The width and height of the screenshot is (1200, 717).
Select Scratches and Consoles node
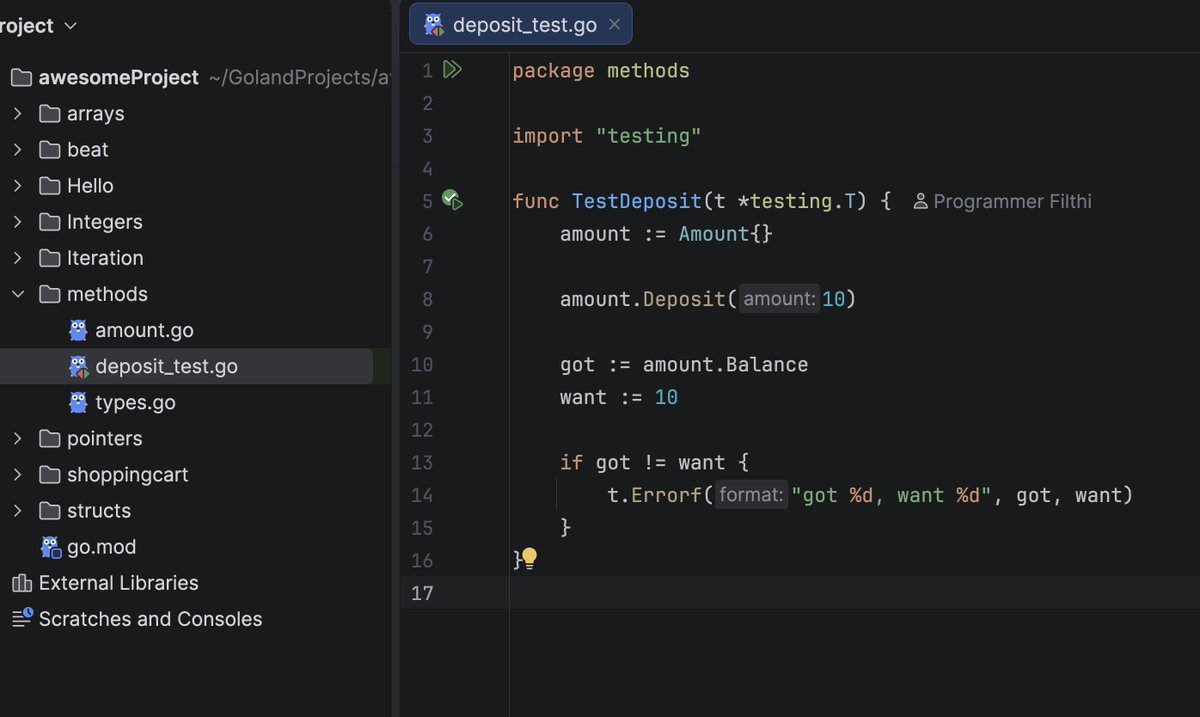(150, 619)
